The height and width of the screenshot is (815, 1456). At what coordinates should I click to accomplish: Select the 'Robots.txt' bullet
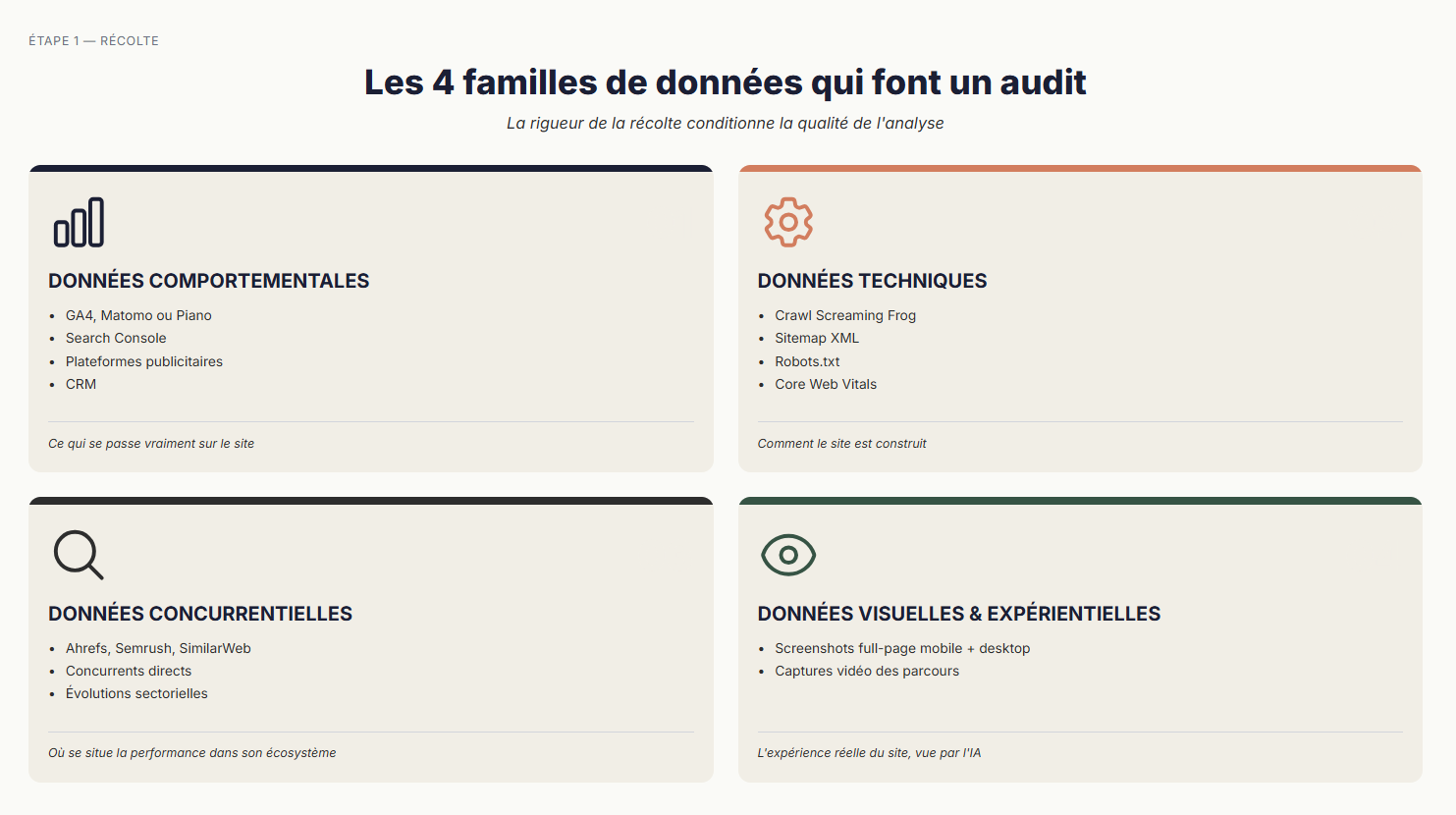coord(807,361)
